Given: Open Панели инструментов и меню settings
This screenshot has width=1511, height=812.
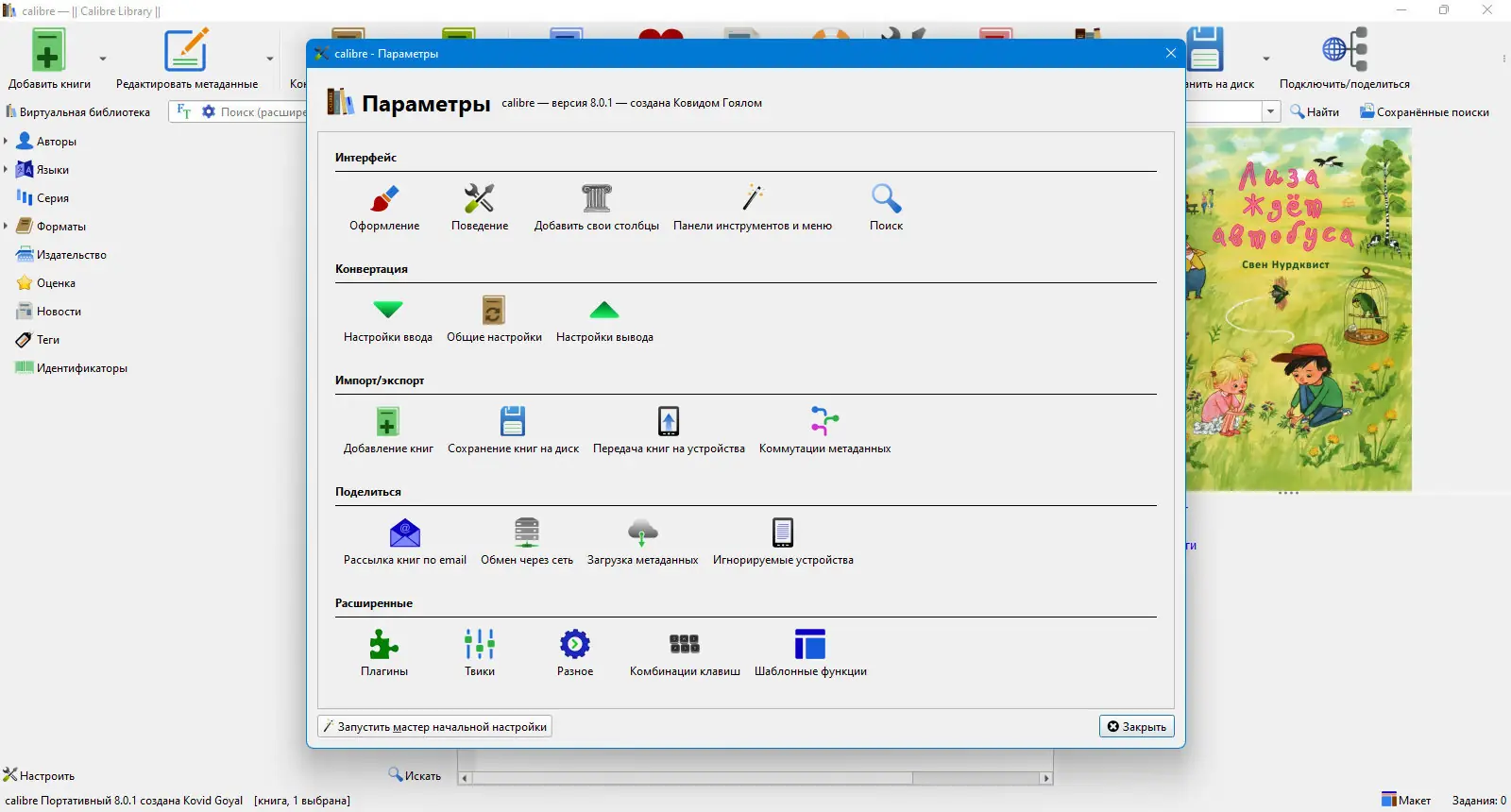Looking at the screenshot, I should [753, 208].
